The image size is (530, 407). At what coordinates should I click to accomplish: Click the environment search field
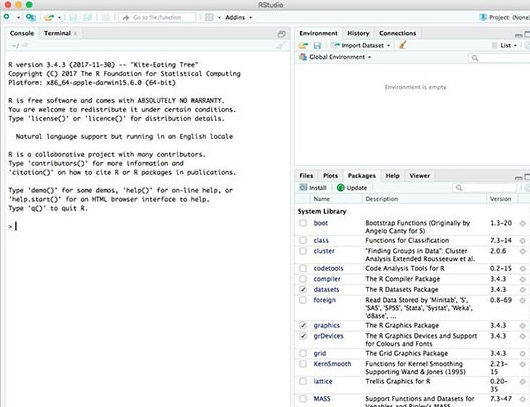[500, 58]
